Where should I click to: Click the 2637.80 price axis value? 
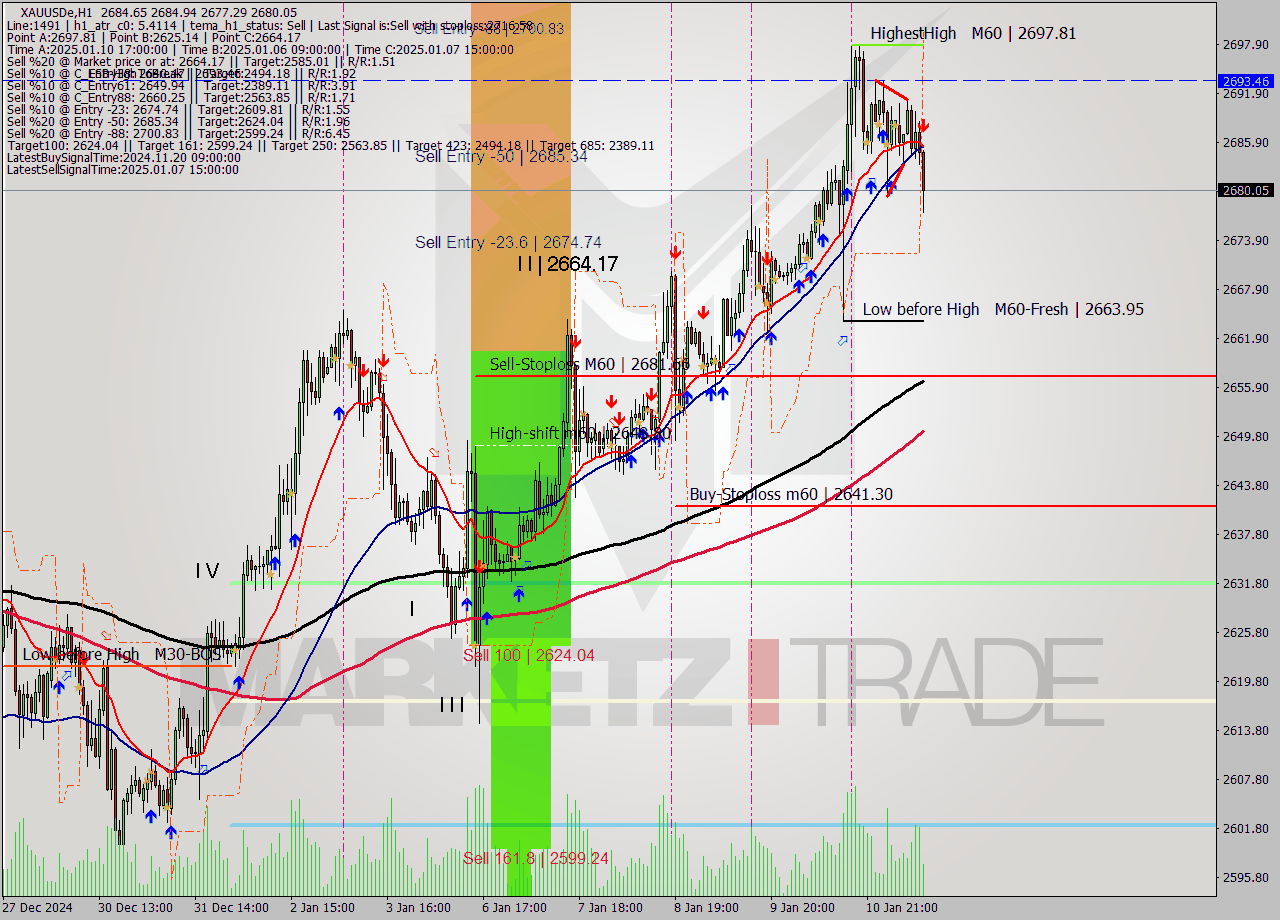[x=1245, y=534]
